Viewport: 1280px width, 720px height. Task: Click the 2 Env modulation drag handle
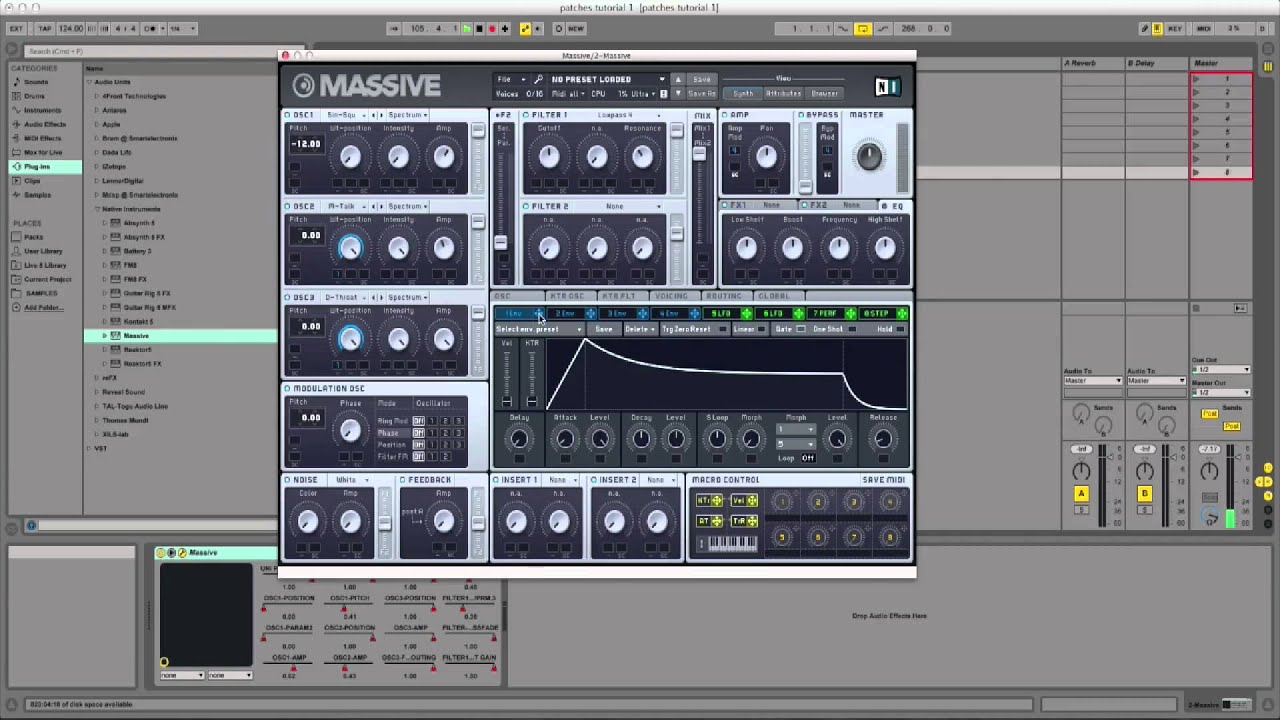click(x=590, y=314)
